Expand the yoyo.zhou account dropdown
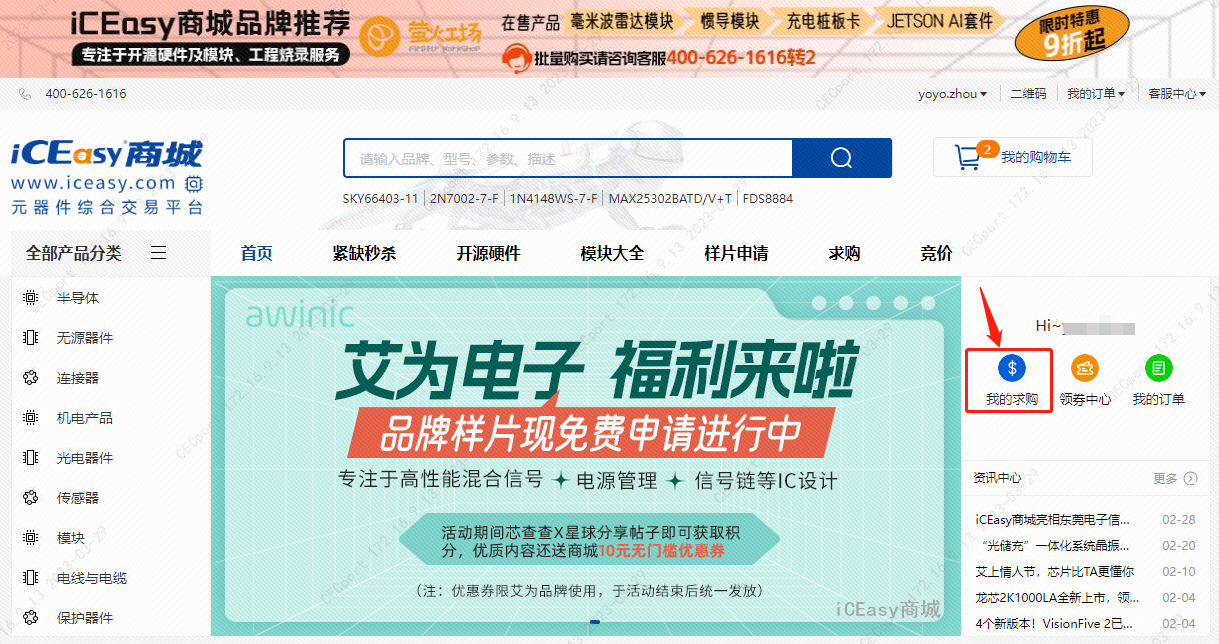 pos(953,94)
